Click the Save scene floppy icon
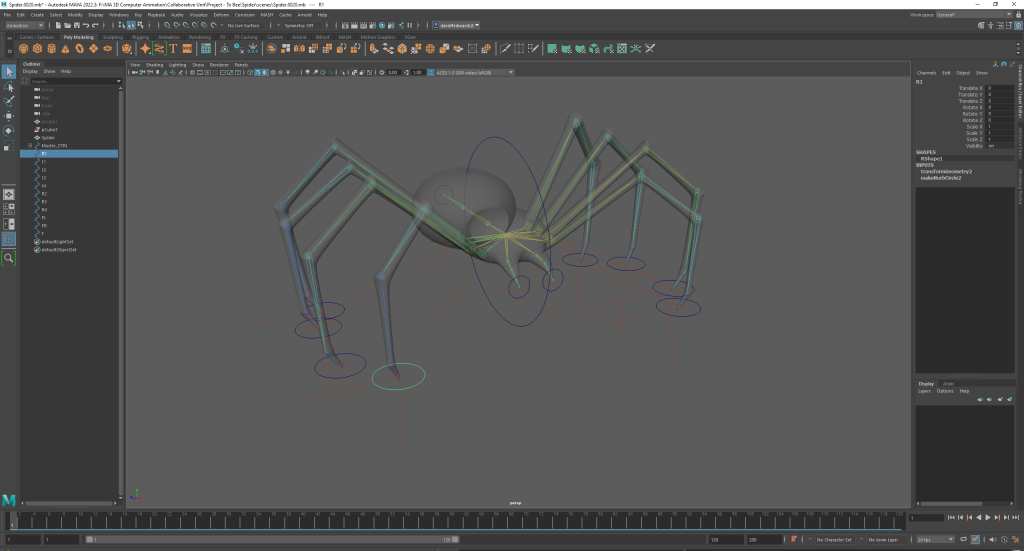1024x551 pixels. (76, 25)
